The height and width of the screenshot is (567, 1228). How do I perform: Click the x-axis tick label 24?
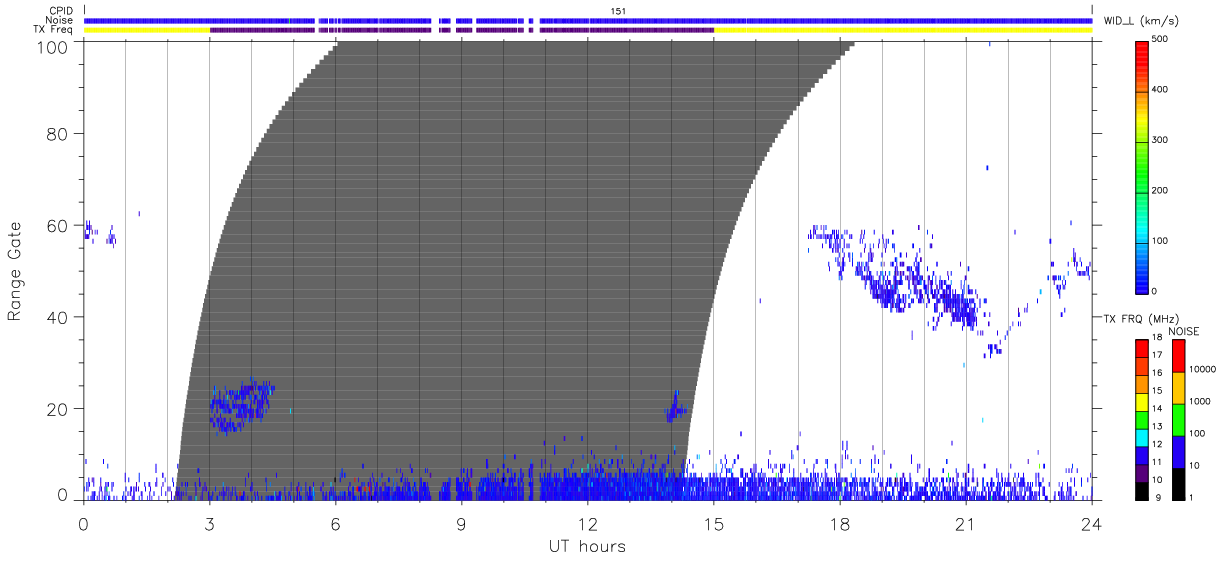coord(1092,522)
